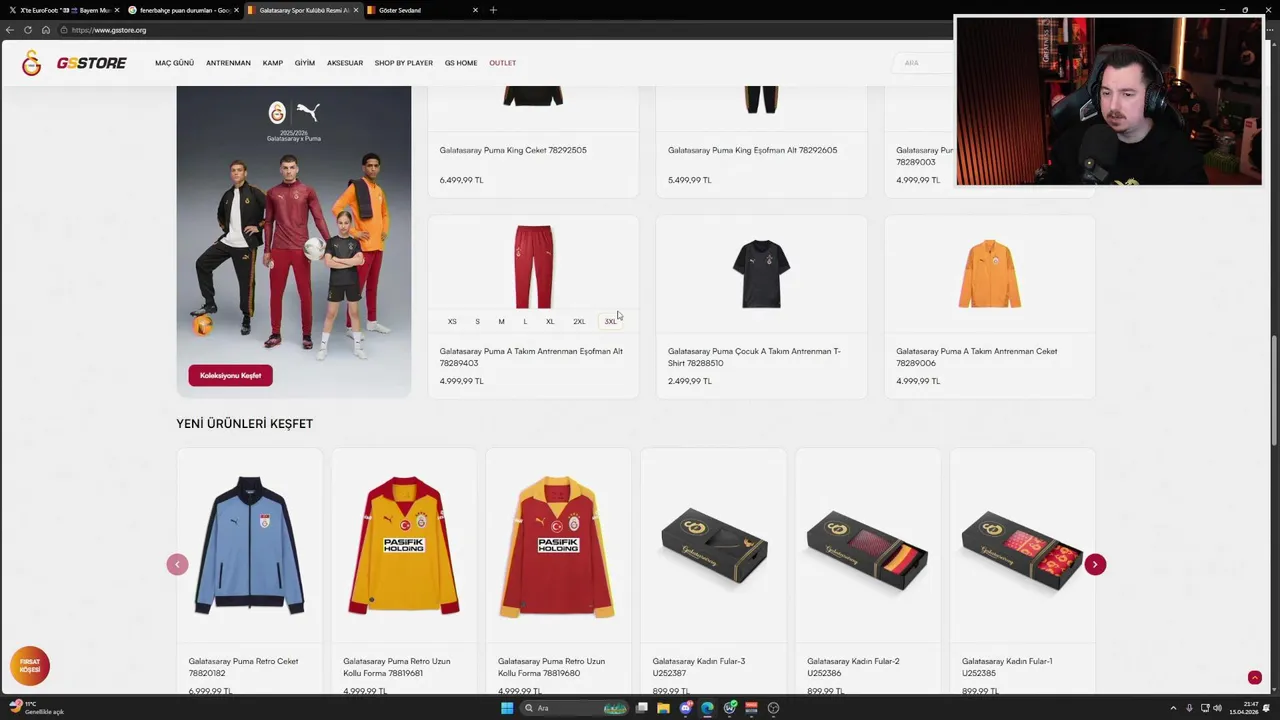This screenshot has width=1280, height=720.
Task: Open Kadın Fular-2 box image
Action: [868, 549]
